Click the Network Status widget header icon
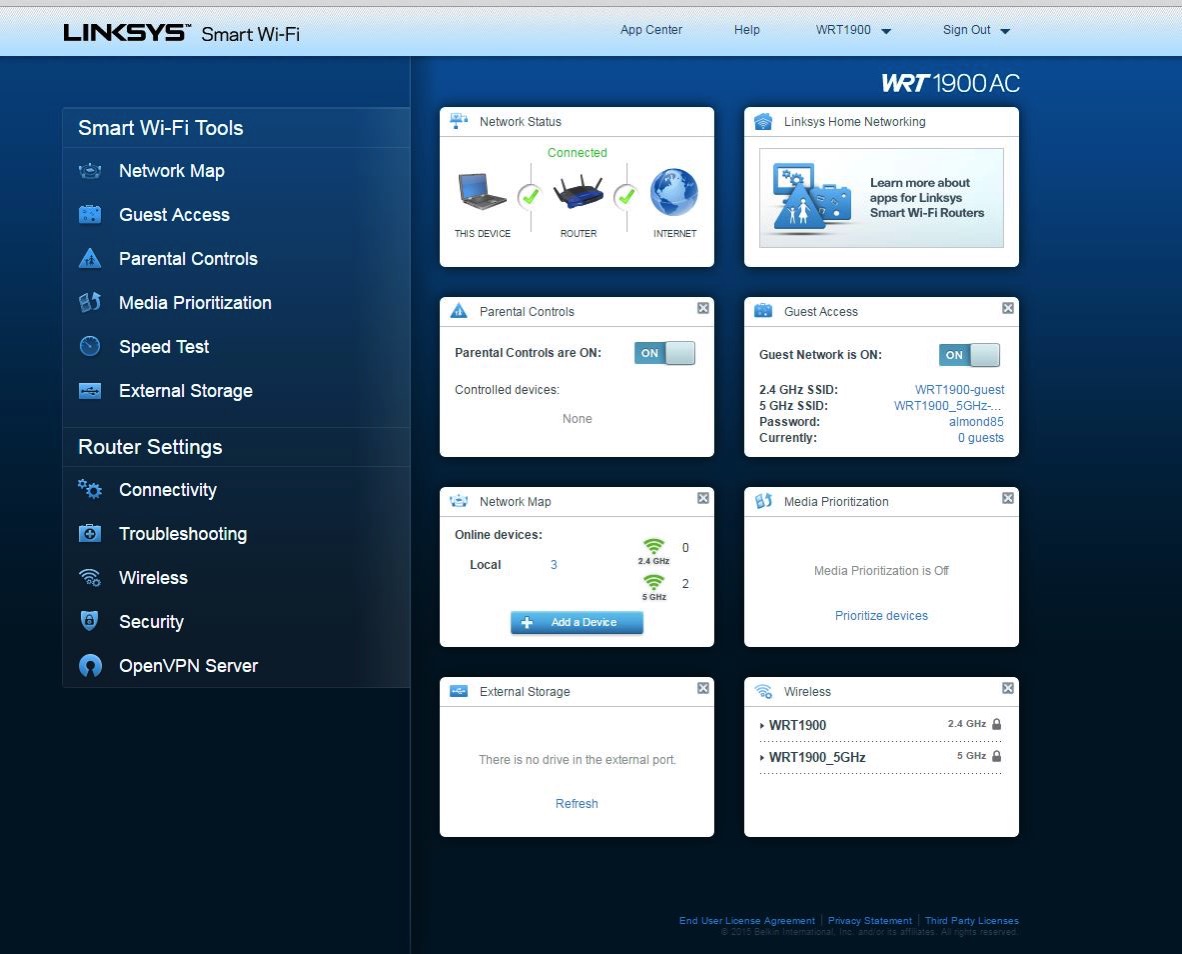The height and width of the screenshot is (954, 1182). pos(459,121)
